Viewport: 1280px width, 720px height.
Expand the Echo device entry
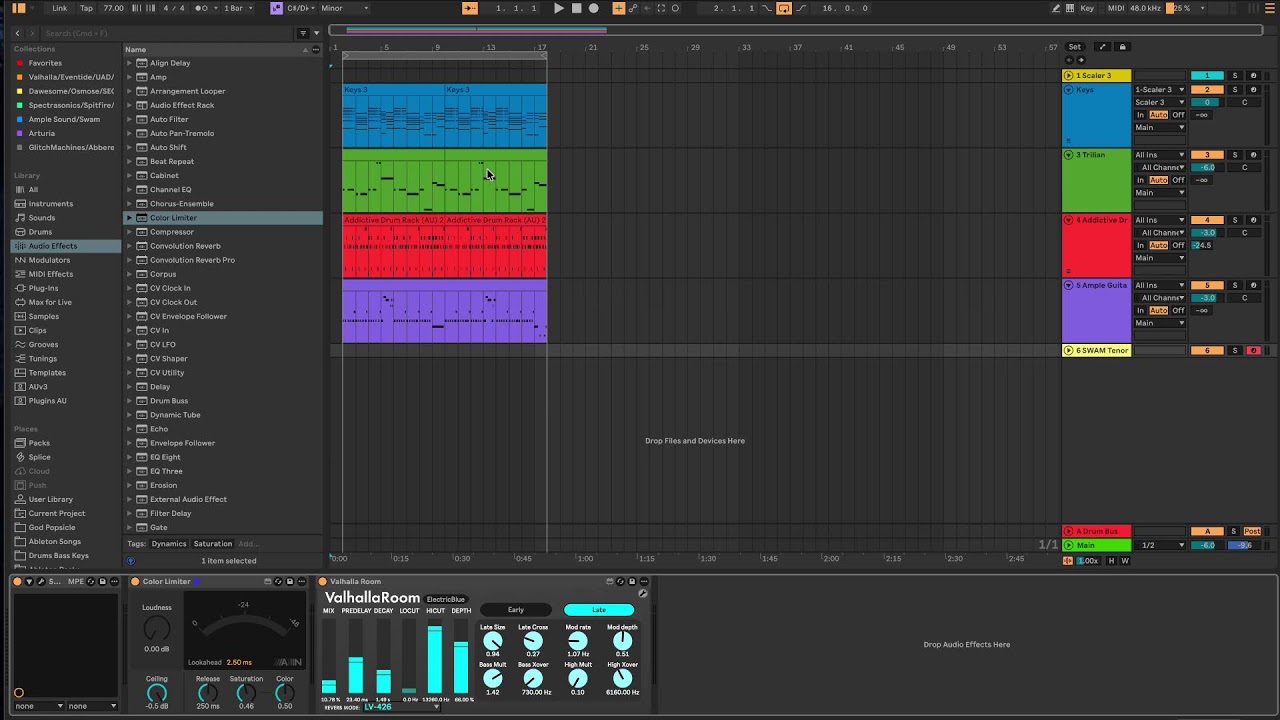pos(129,429)
